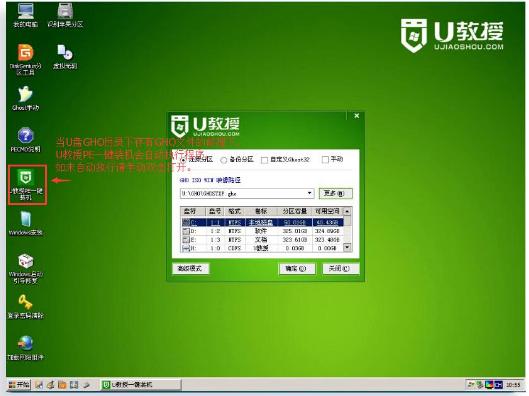Click the first system tray icon
The height and width of the screenshot is (396, 529).
[471, 385]
